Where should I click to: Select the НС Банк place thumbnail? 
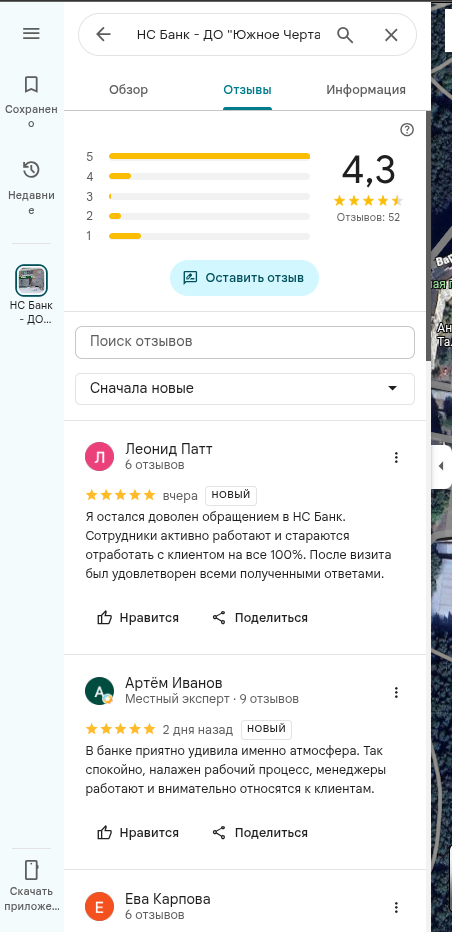pyautogui.click(x=31, y=281)
